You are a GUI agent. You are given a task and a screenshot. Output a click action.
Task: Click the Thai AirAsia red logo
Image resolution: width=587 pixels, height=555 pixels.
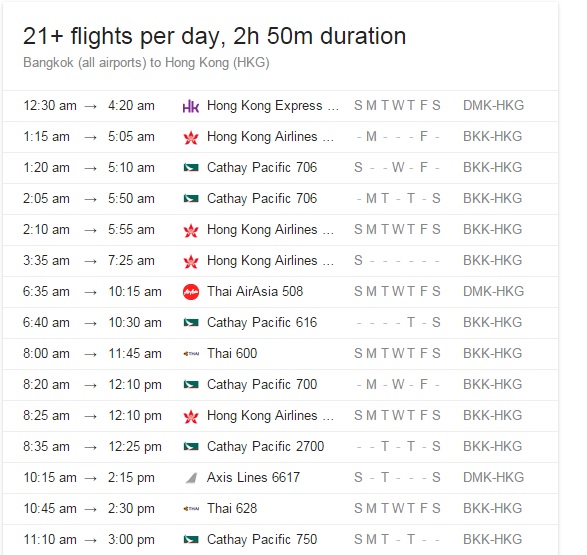coord(191,292)
